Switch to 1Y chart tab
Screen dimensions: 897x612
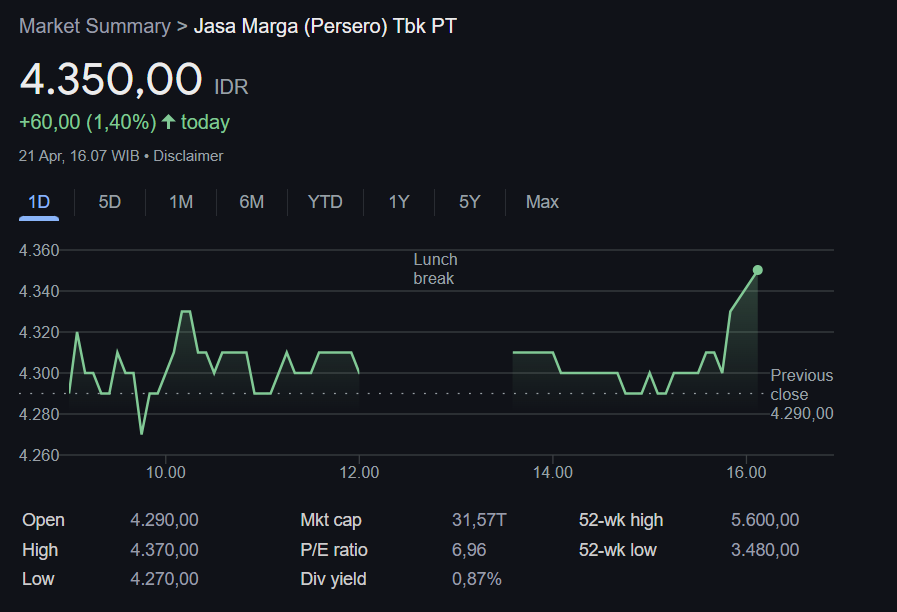coord(399,202)
